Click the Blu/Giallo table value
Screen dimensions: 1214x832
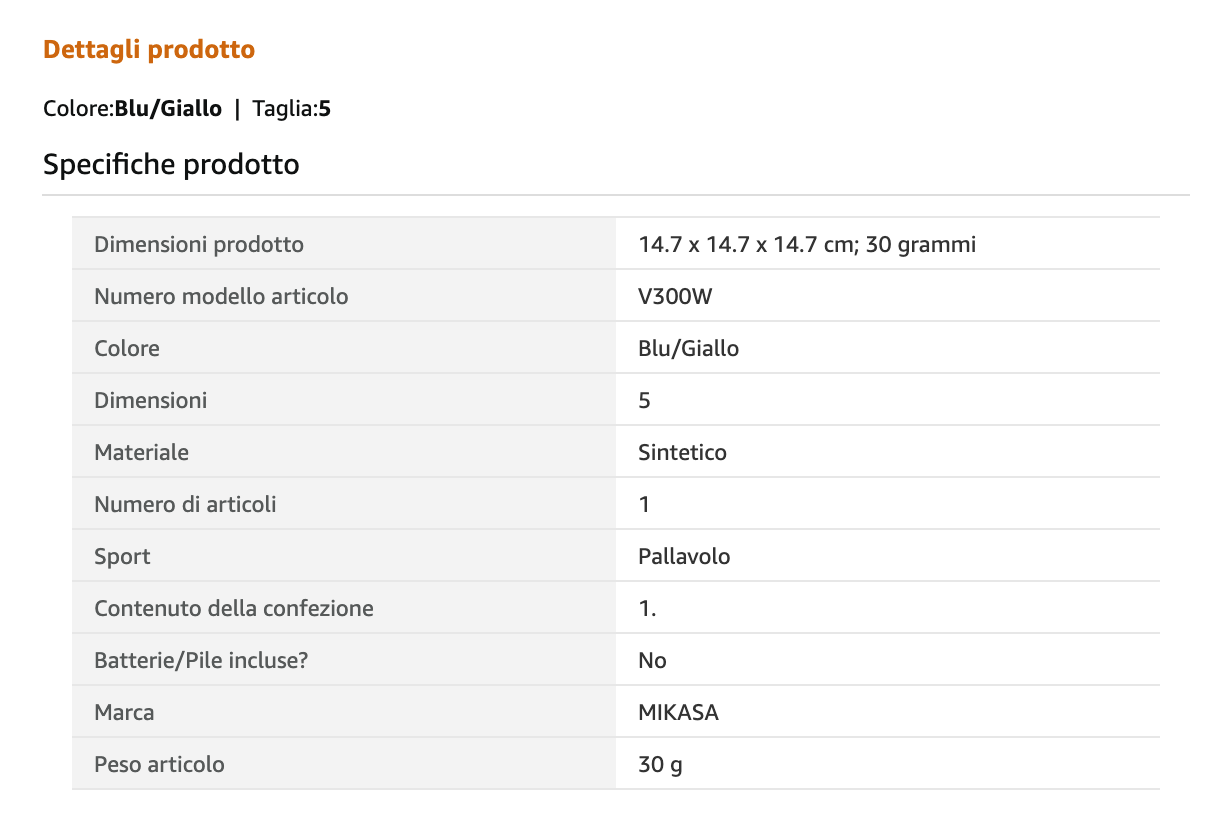click(x=689, y=348)
